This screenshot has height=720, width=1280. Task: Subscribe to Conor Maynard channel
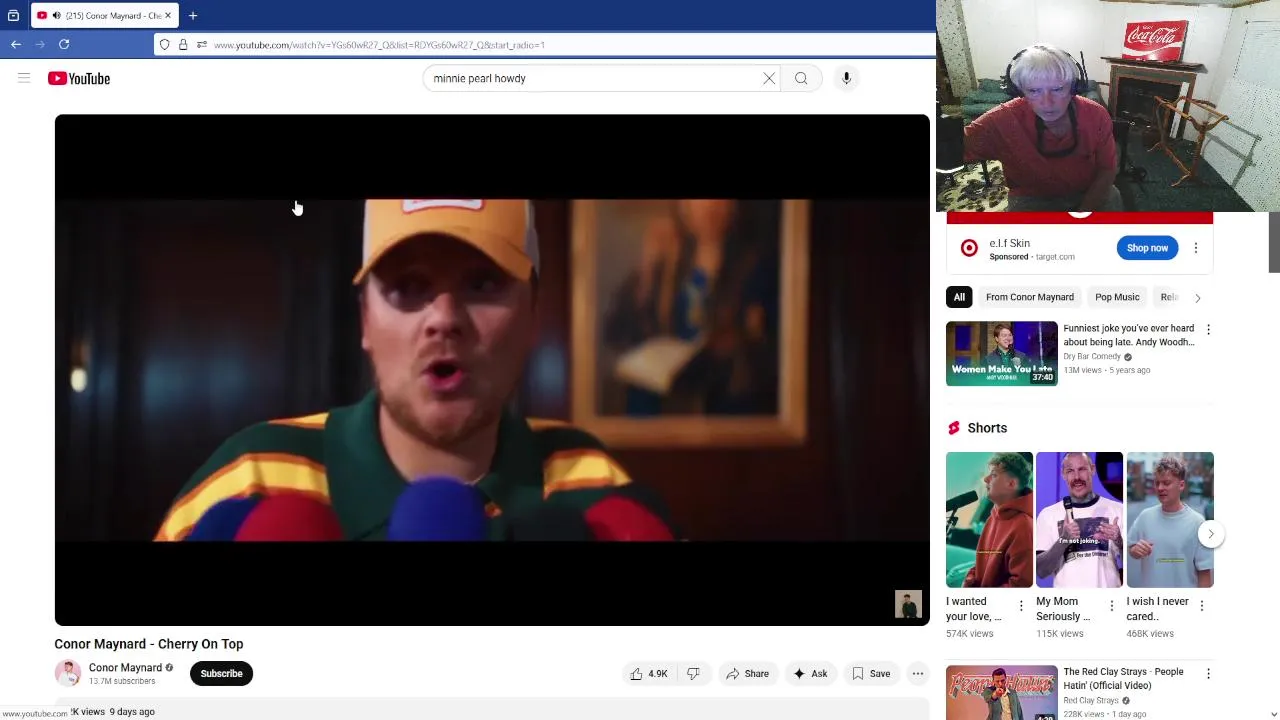click(221, 674)
